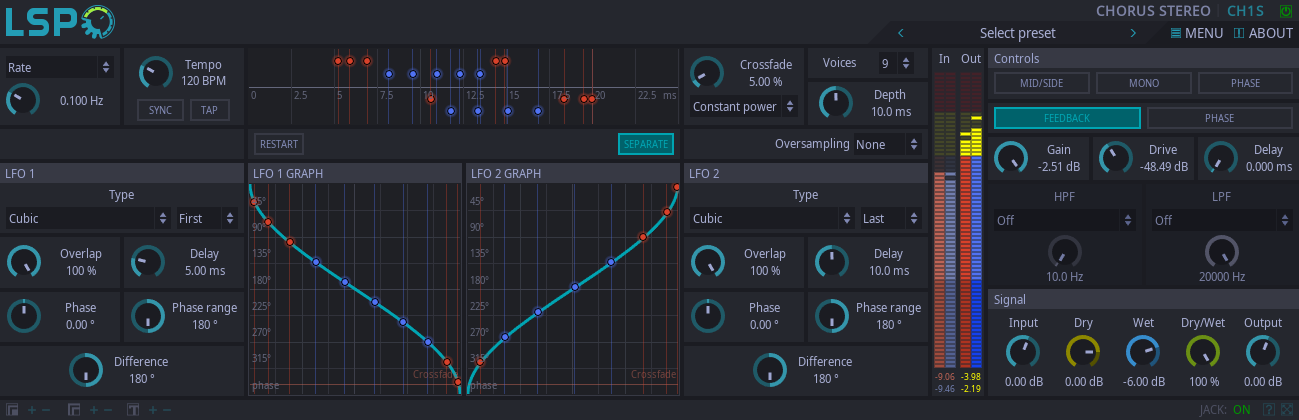The height and width of the screenshot is (420, 1299).
Task: Go to the previous preset arrow
Action: pyautogui.click(x=900, y=33)
